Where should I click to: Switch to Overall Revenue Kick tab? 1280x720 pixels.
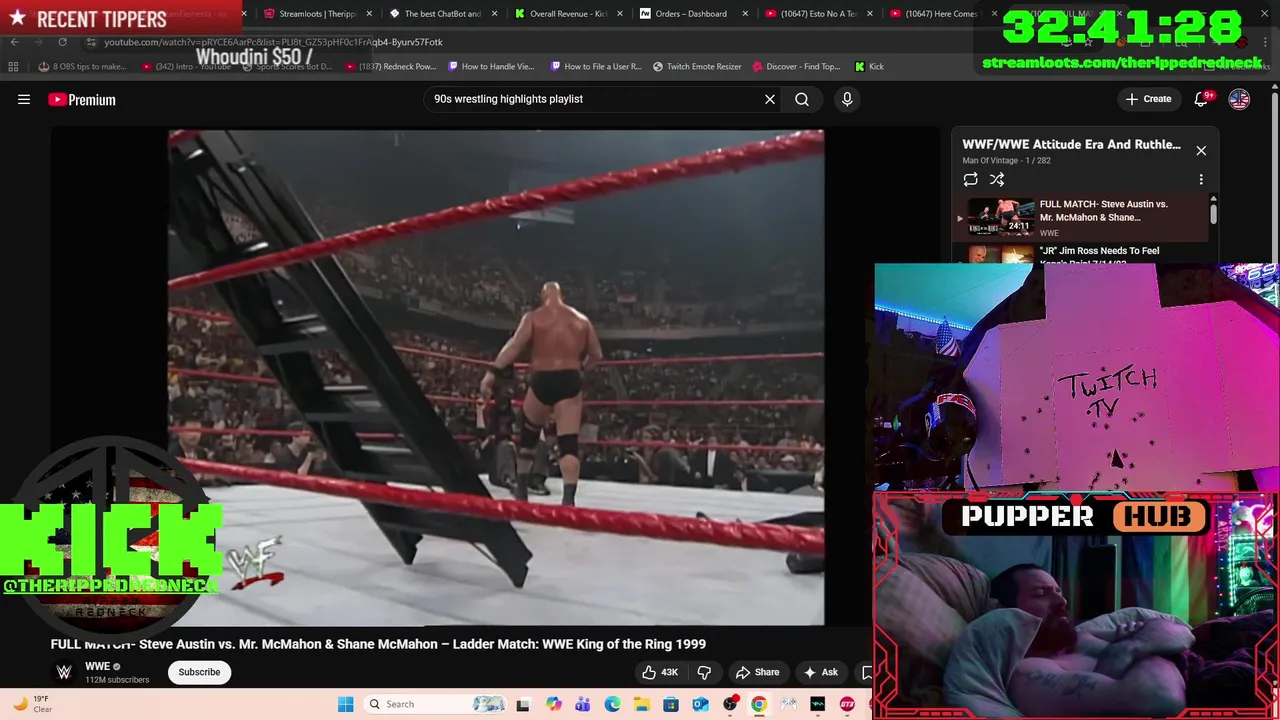(567, 14)
